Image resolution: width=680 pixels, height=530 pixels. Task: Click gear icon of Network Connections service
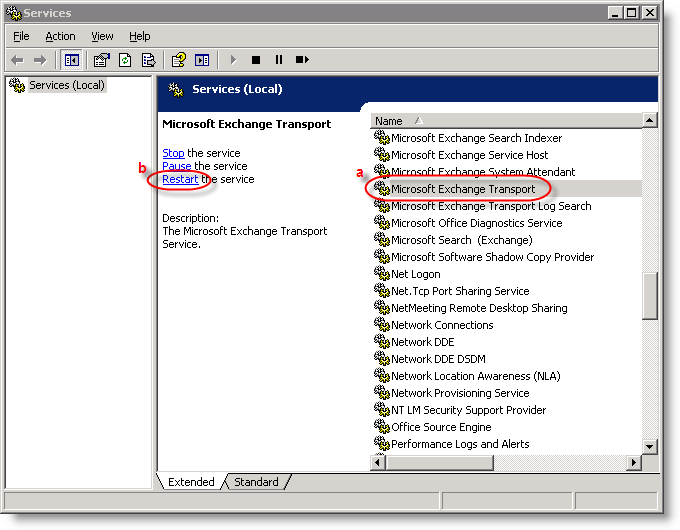(382, 324)
